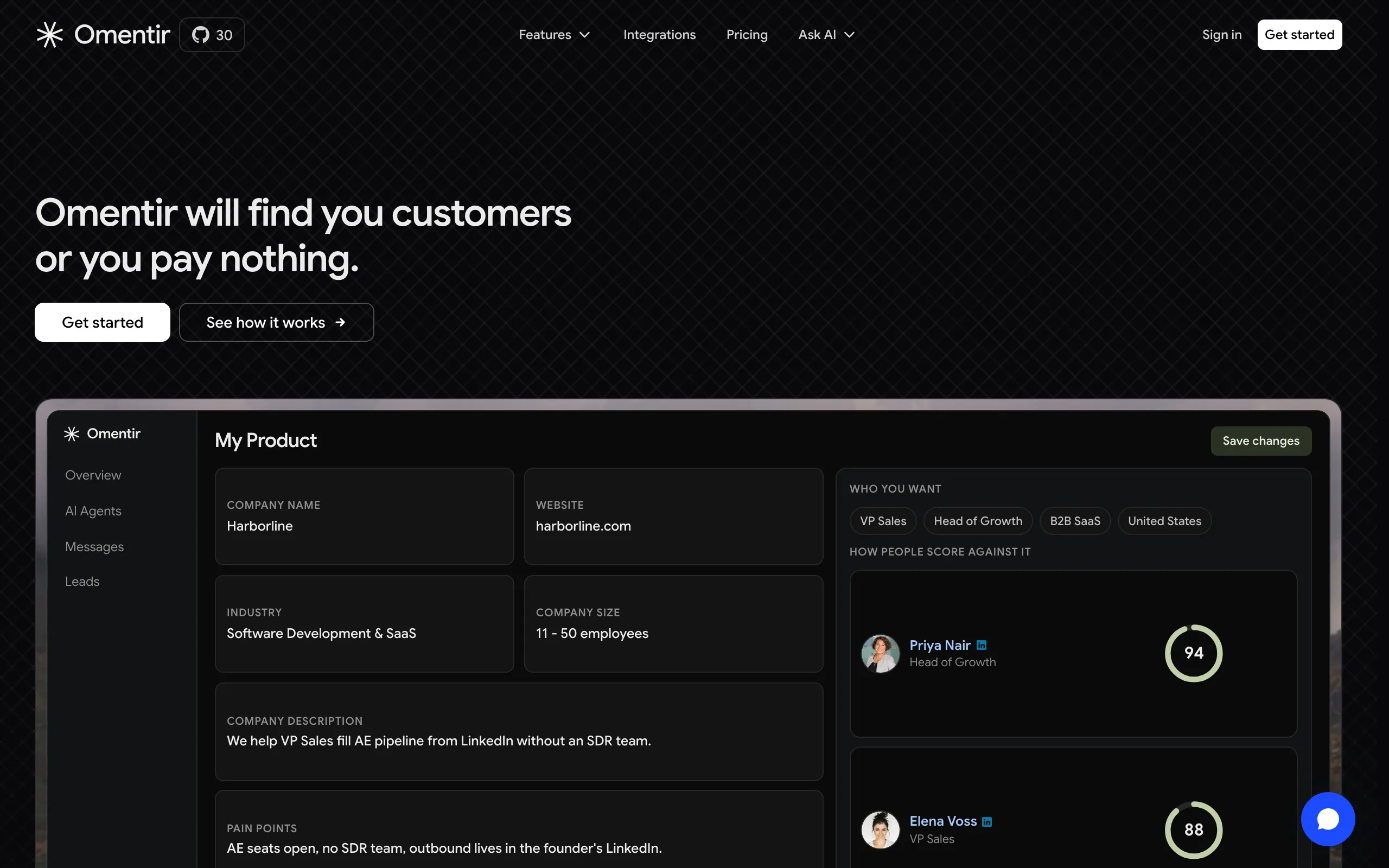Image resolution: width=1389 pixels, height=868 pixels.
Task: Click the hero Get started button
Action: [102, 322]
